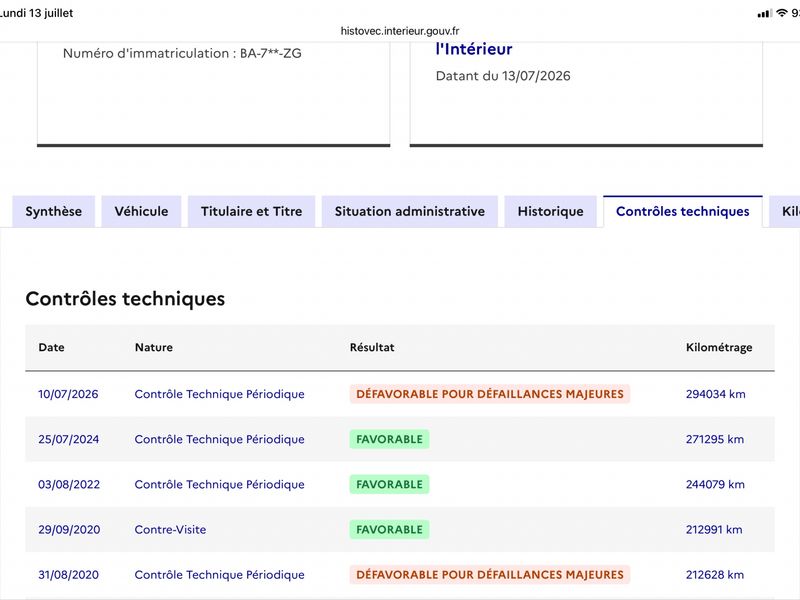This screenshot has width=800, height=600.
Task: Click Contrôle Technique Périodique in the 03/08/2022 row
Action: click(219, 484)
